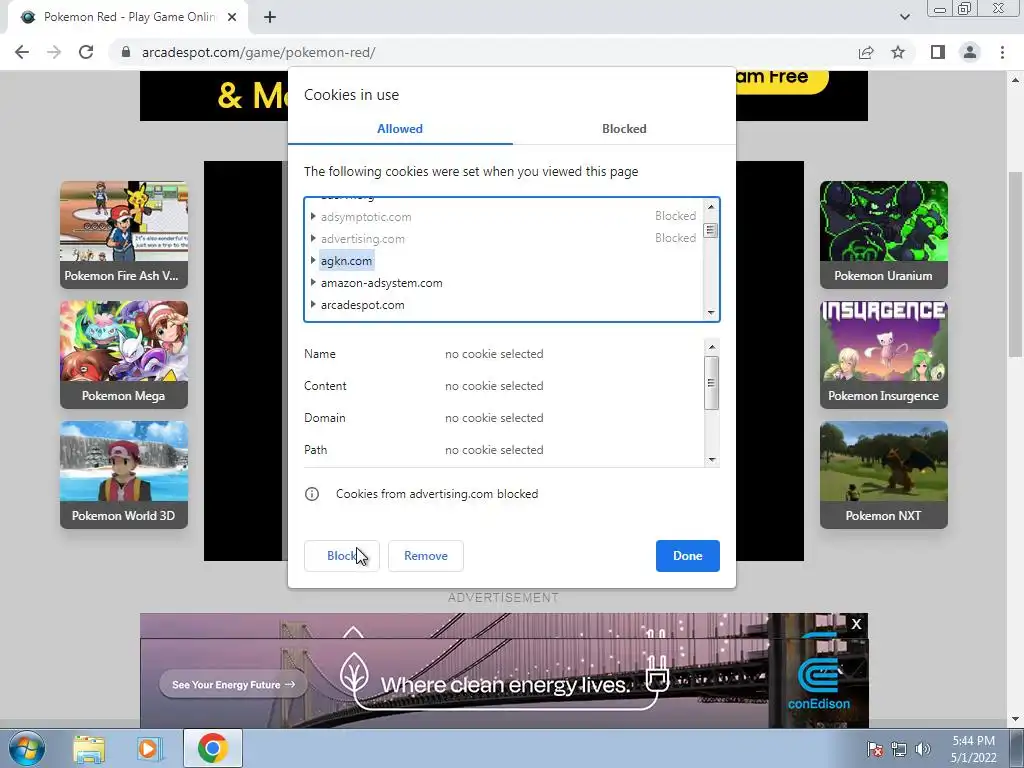
Task: Share this page via the share icon
Action: [866, 52]
